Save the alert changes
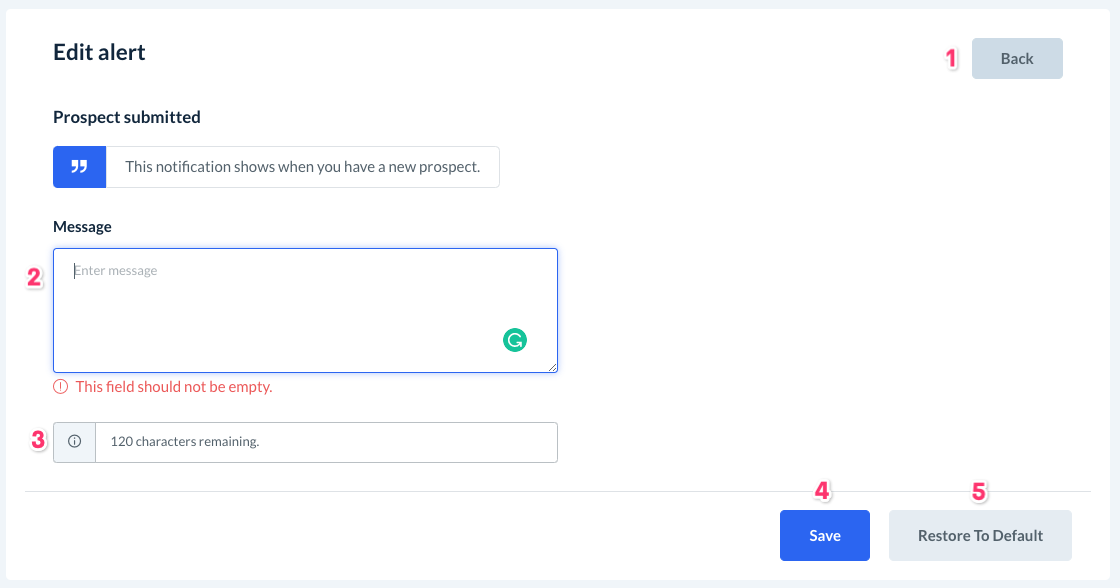The image size is (1120, 588). click(x=824, y=535)
